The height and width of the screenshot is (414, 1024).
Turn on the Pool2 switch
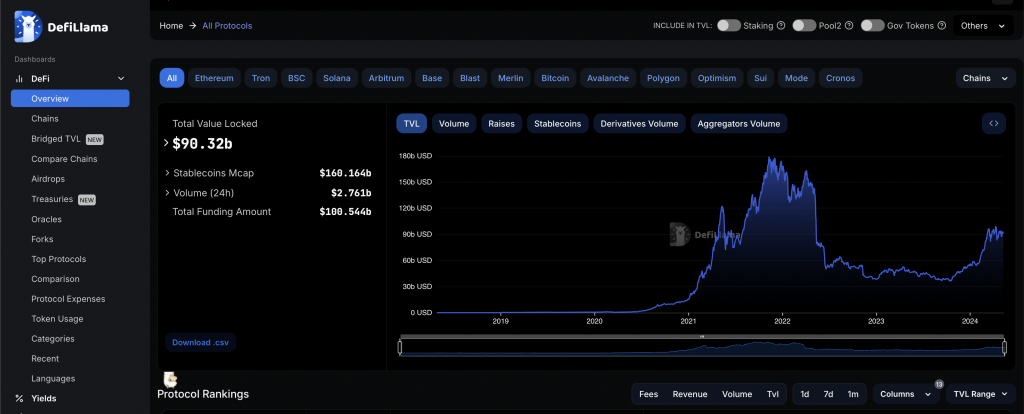coord(804,25)
